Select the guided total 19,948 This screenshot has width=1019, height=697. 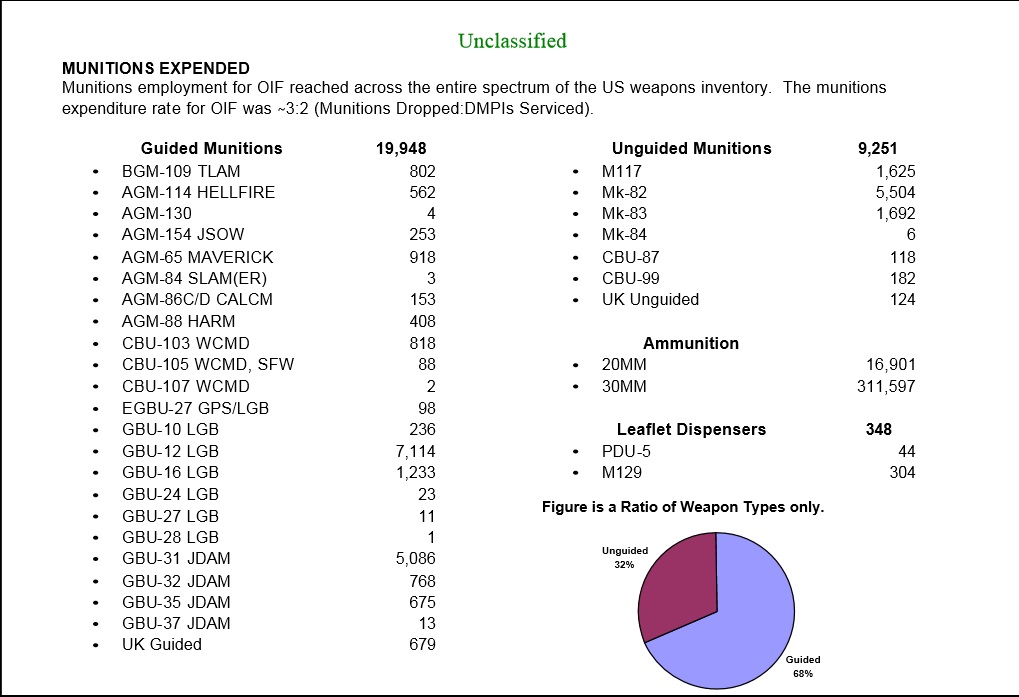pos(401,148)
